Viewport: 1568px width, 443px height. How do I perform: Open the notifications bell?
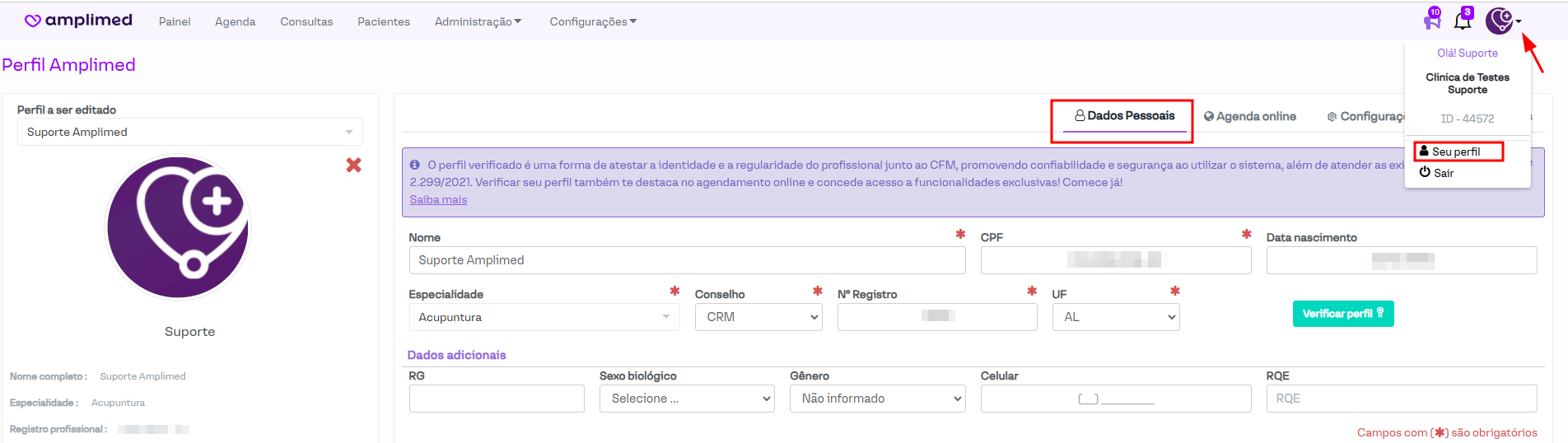[1463, 21]
